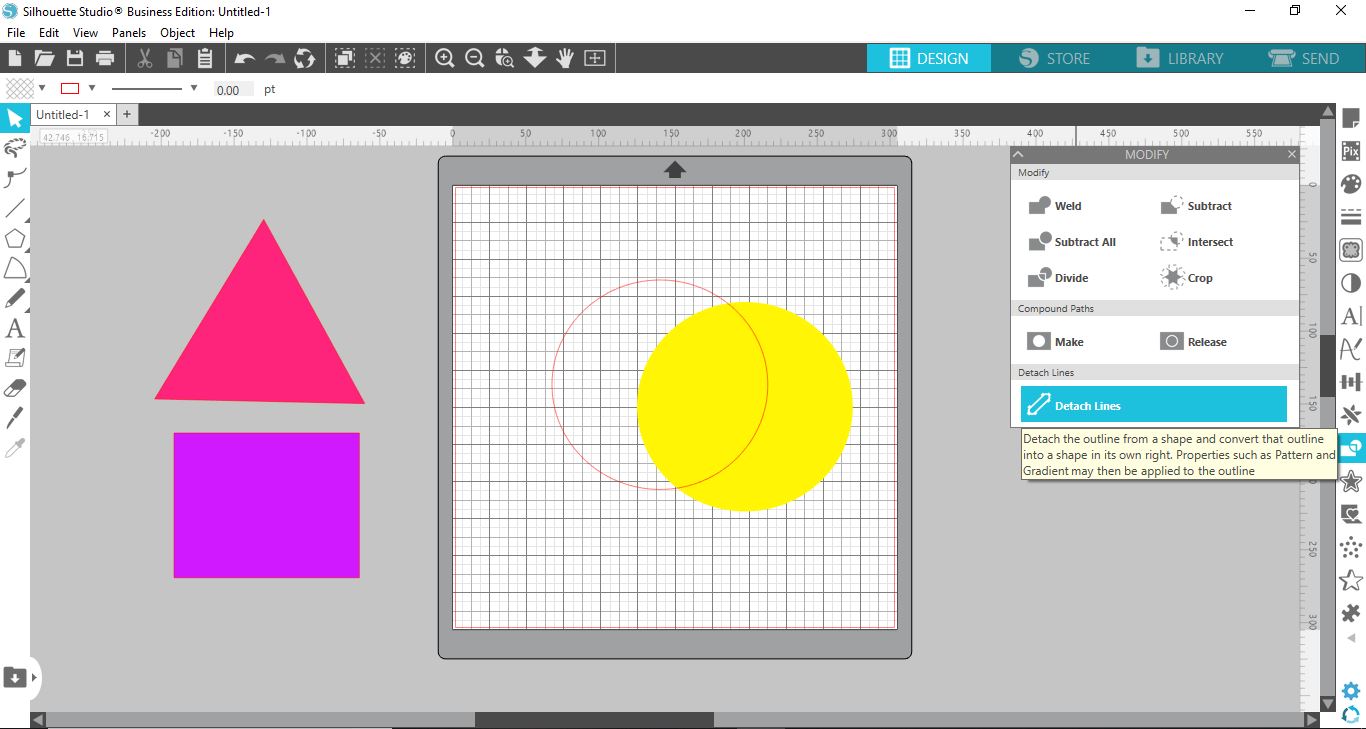This screenshot has height=729, width=1366.
Task: Open the Fill color panel
Action: (1350, 183)
